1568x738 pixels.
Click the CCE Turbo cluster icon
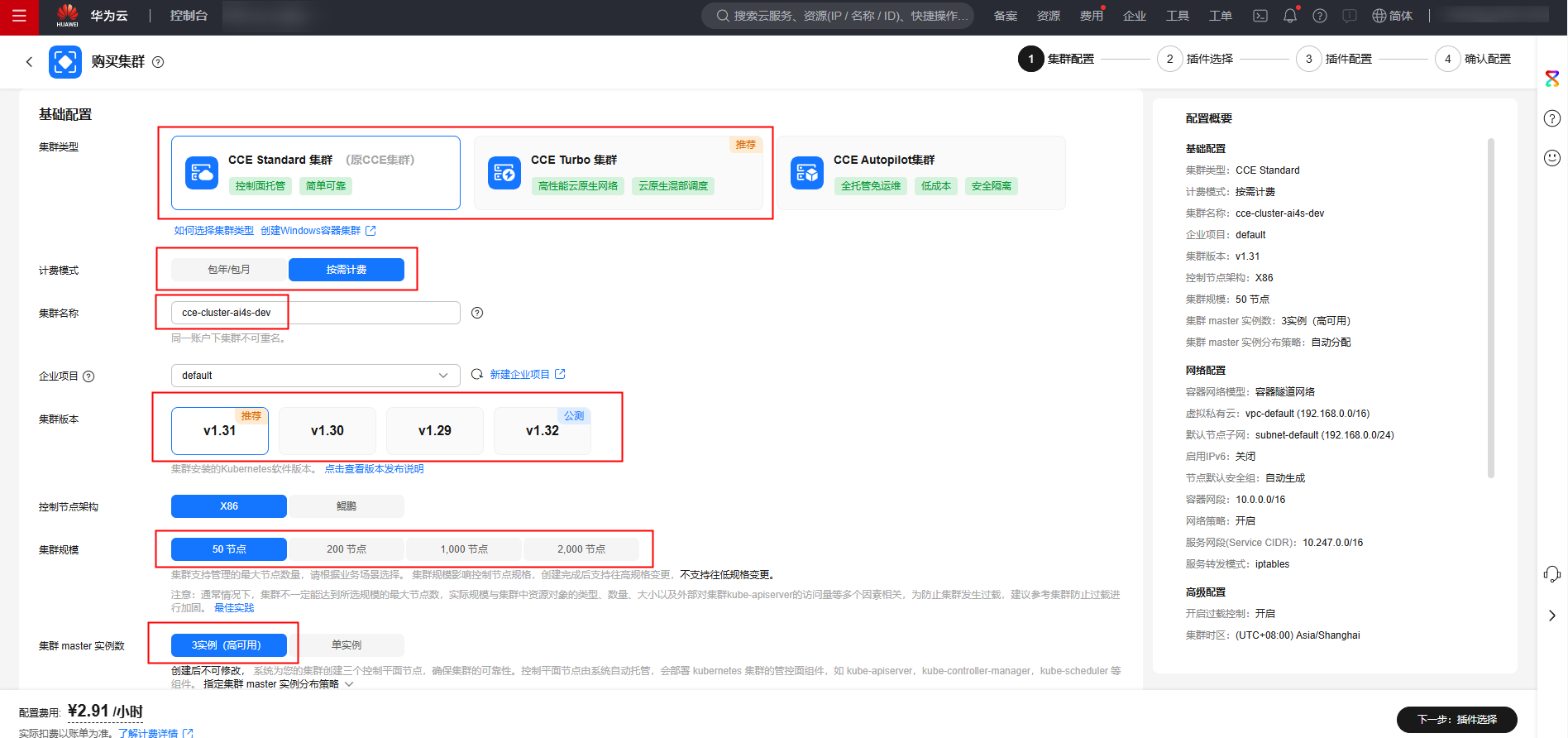(x=504, y=173)
